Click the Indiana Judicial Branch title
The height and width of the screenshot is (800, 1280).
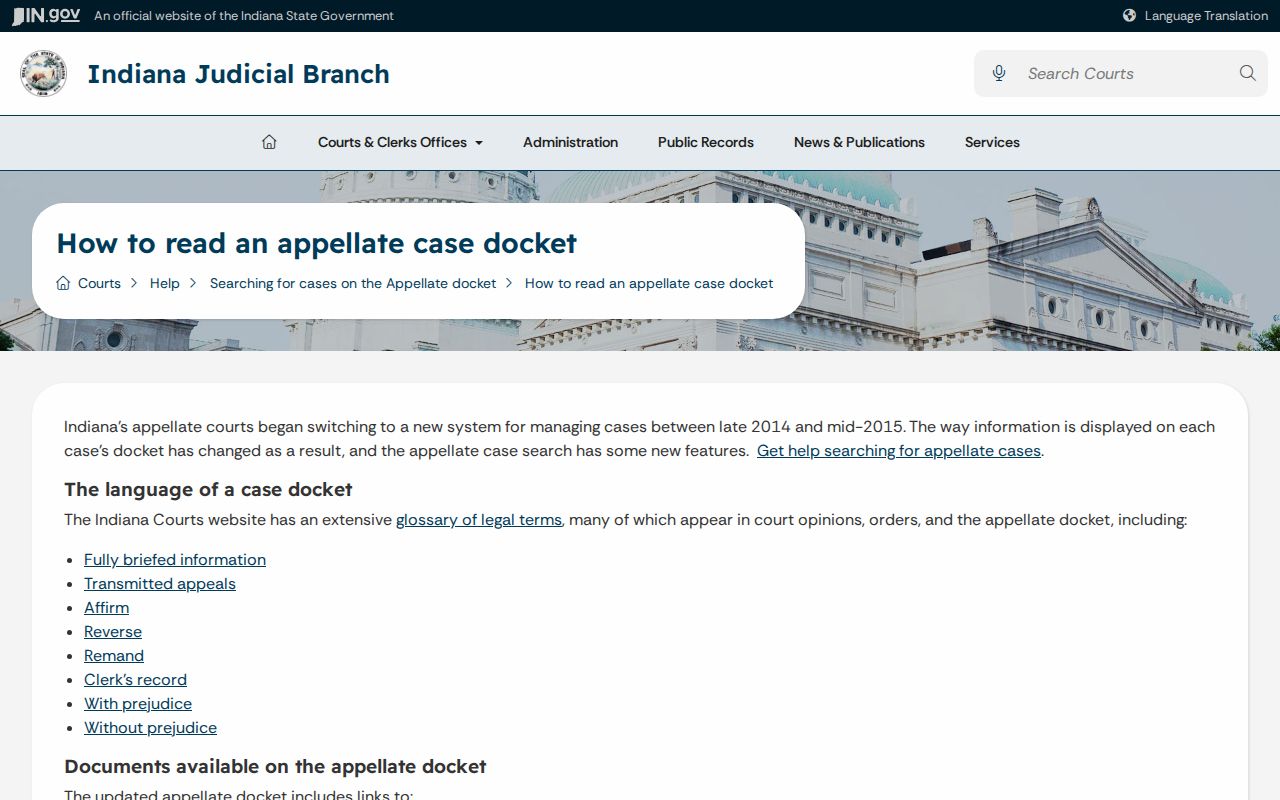point(238,74)
